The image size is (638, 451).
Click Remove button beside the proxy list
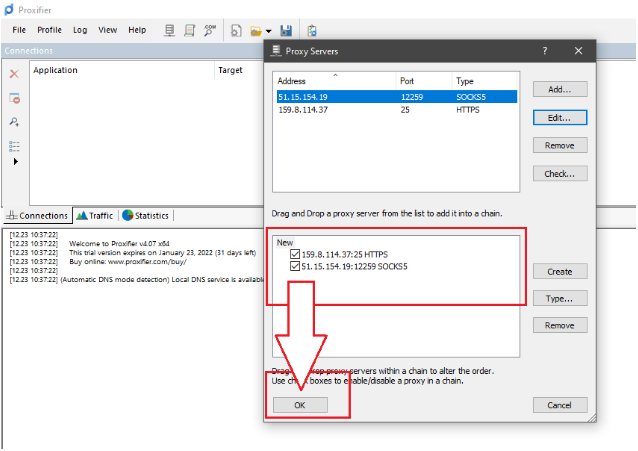(x=560, y=145)
